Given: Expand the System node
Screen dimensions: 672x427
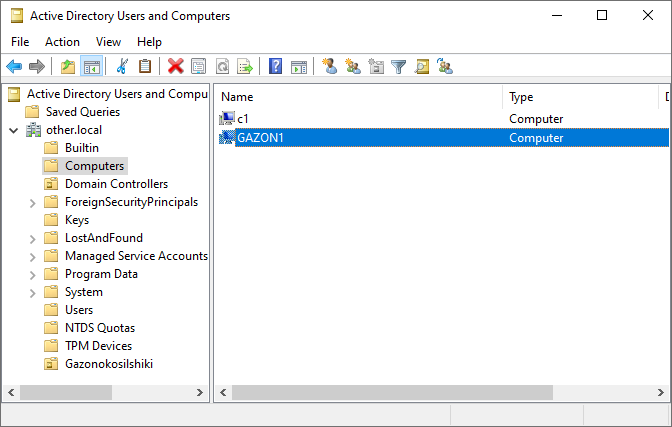Looking at the screenshot, I should [x=33, y=293].
